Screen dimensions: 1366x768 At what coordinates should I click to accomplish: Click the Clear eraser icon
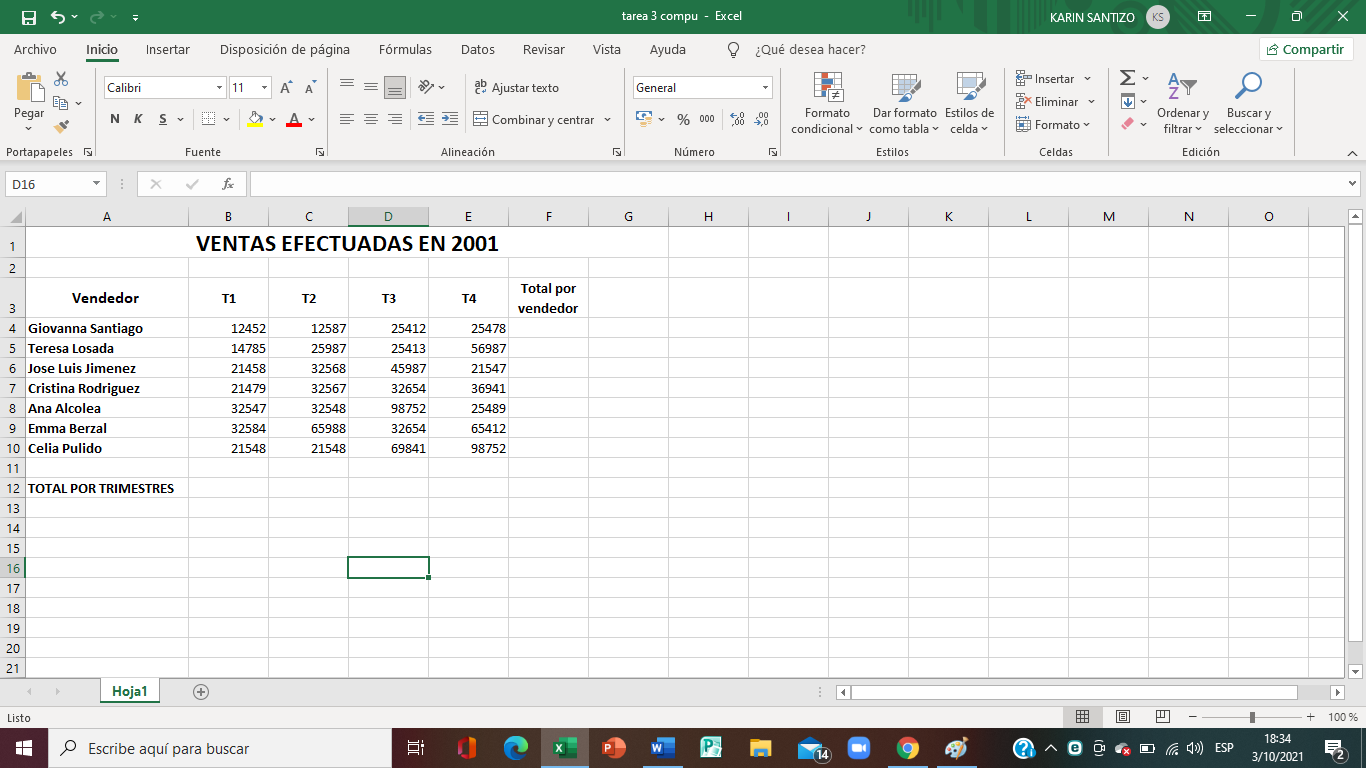[1127, 124]
